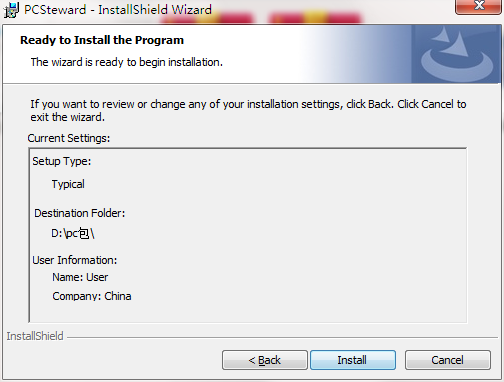Screen dimensions: 504x382
Task: Close the InstallShield Wizard window
Action: 479,6
